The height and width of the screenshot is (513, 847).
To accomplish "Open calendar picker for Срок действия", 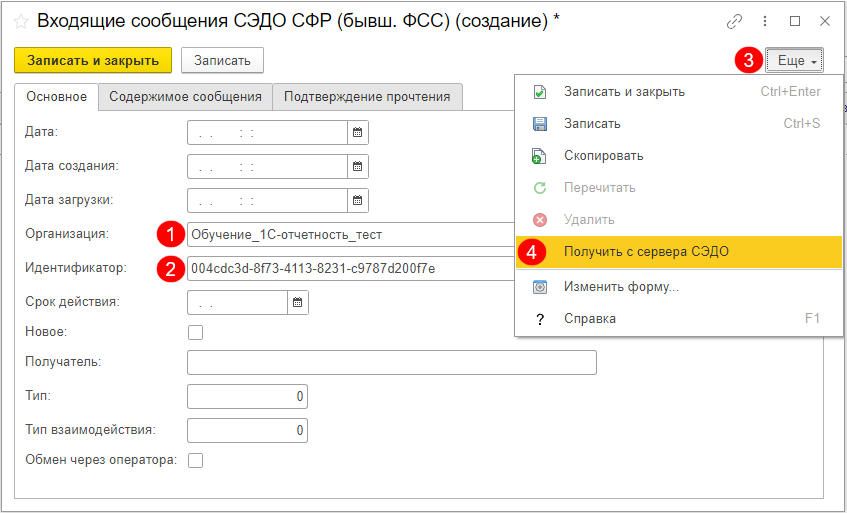I will pos(298,302).
